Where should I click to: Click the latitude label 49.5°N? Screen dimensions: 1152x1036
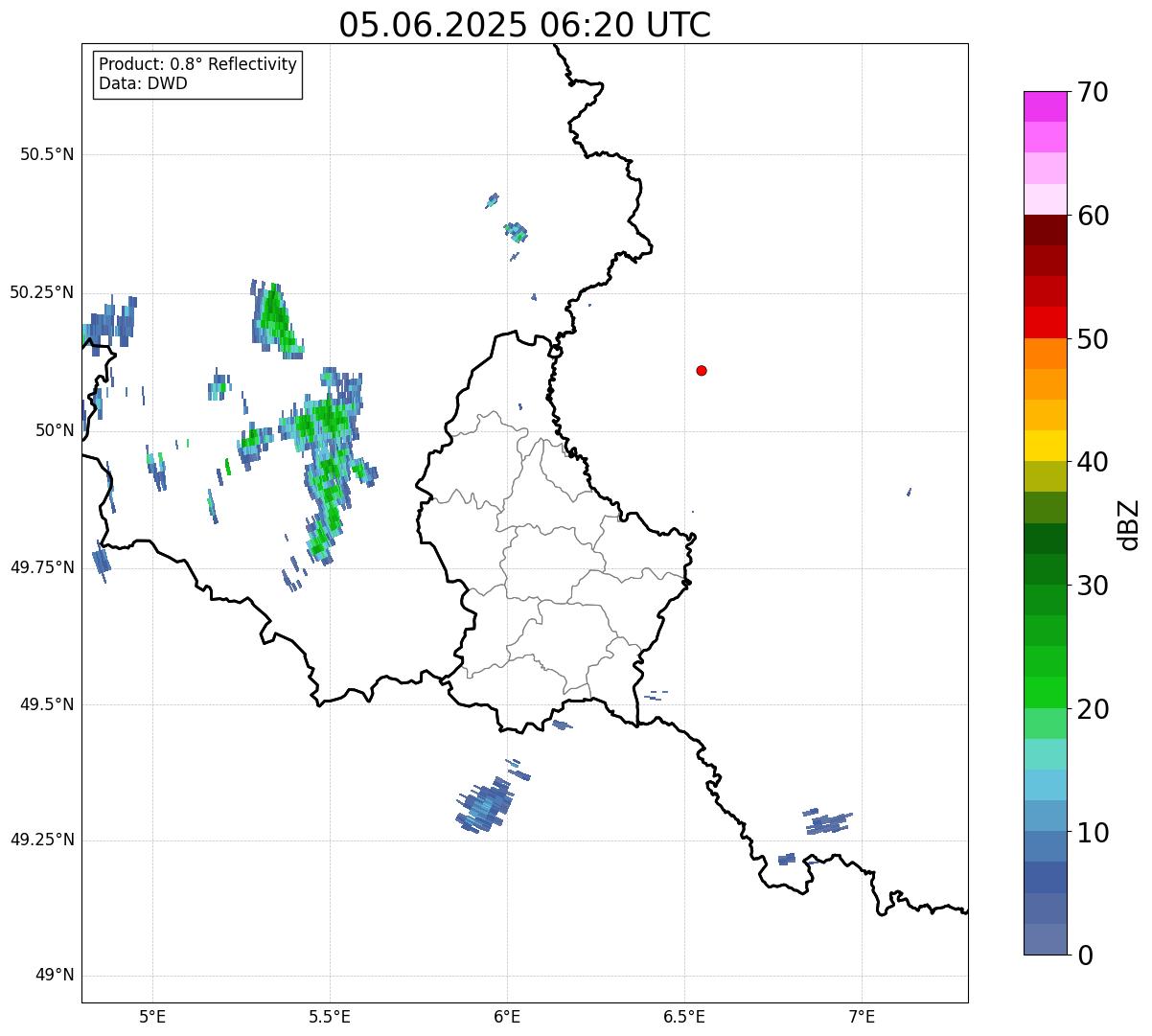[x=47, y=704]
